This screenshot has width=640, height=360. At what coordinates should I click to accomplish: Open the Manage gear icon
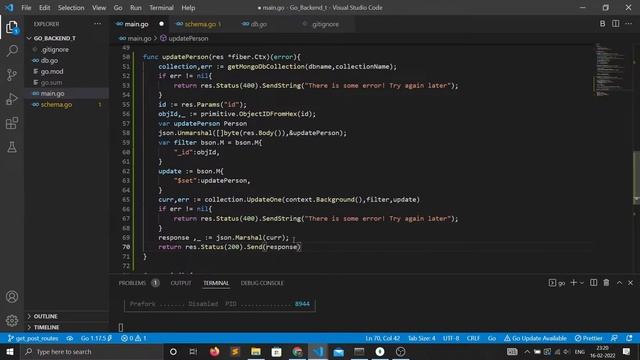(x=12, y=320)
